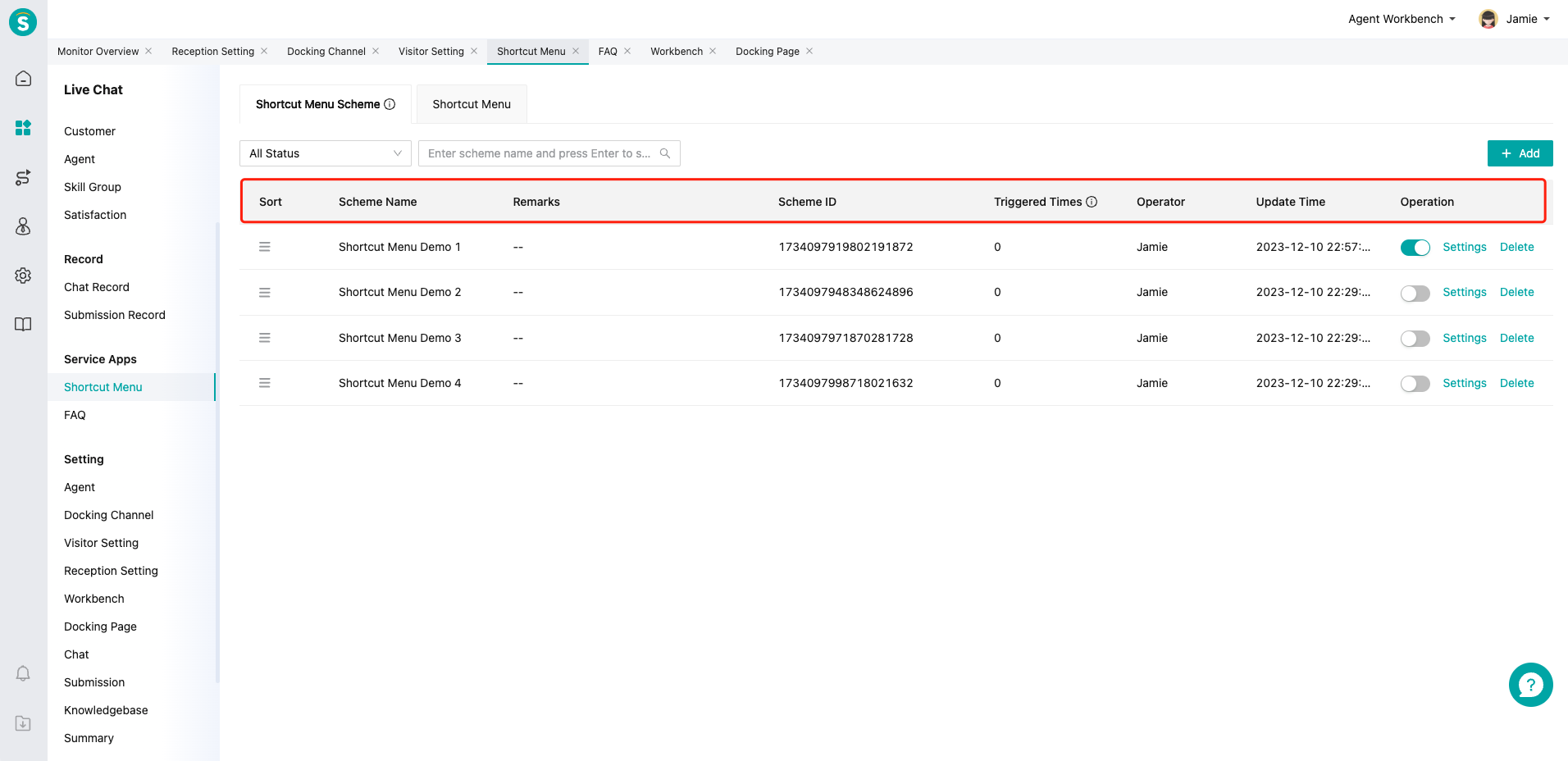1568x761 pixels.
Task: Open the agent avatar icon in left rail
Action: pos(23,226)
